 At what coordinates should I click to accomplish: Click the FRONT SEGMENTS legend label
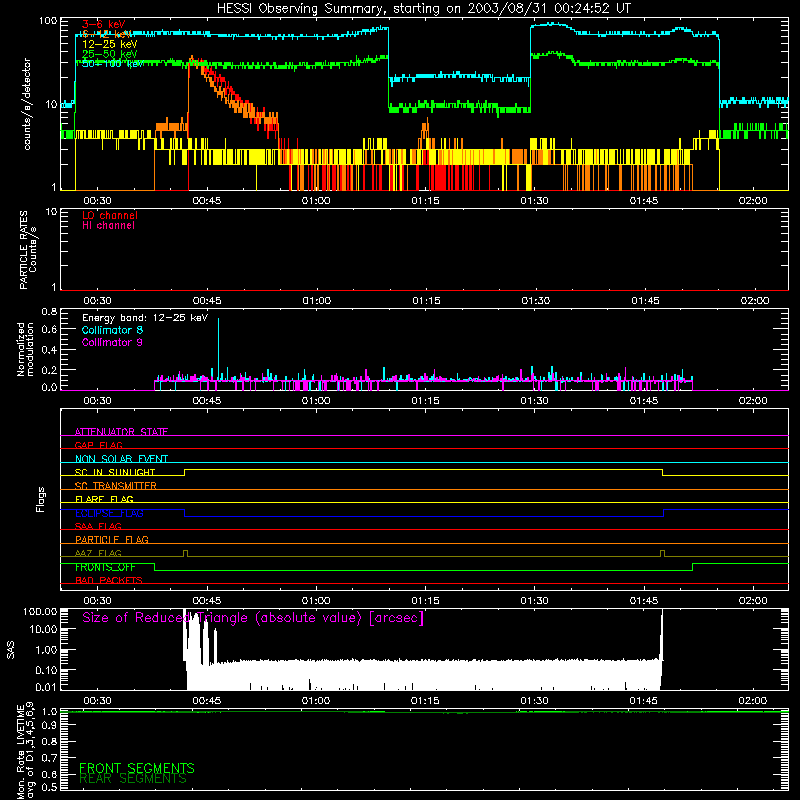[x=137, y=768]
